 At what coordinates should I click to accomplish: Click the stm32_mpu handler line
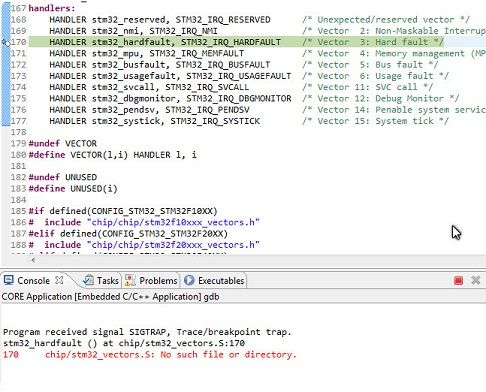click(x=146, y=53)
